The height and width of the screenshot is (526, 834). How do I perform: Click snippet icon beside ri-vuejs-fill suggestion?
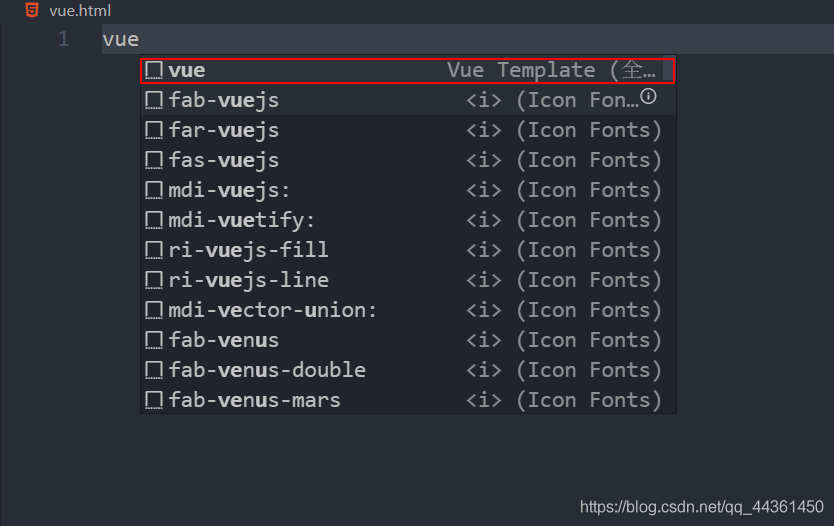click(x=154, y=250)
